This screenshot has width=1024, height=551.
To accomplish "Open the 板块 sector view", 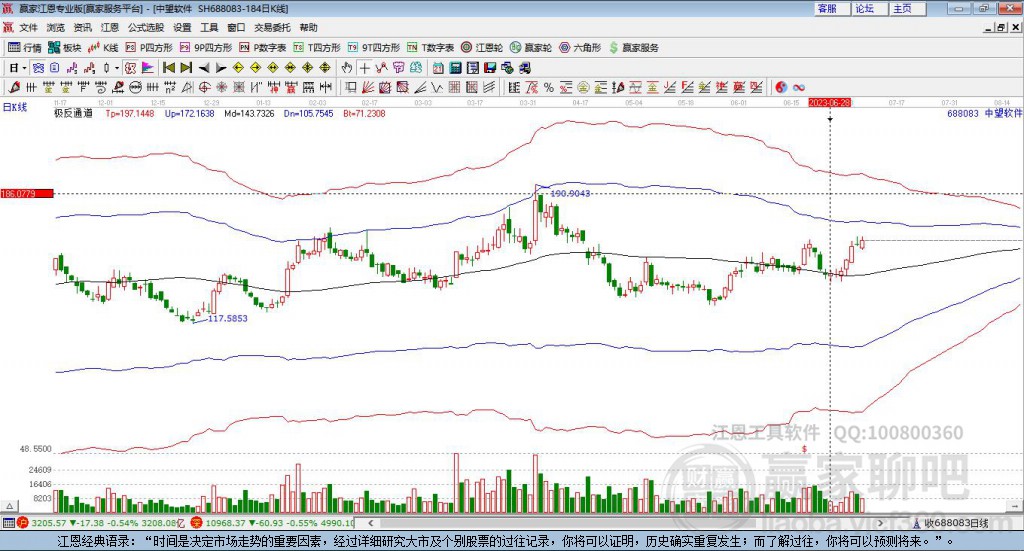I will (64, 48).
